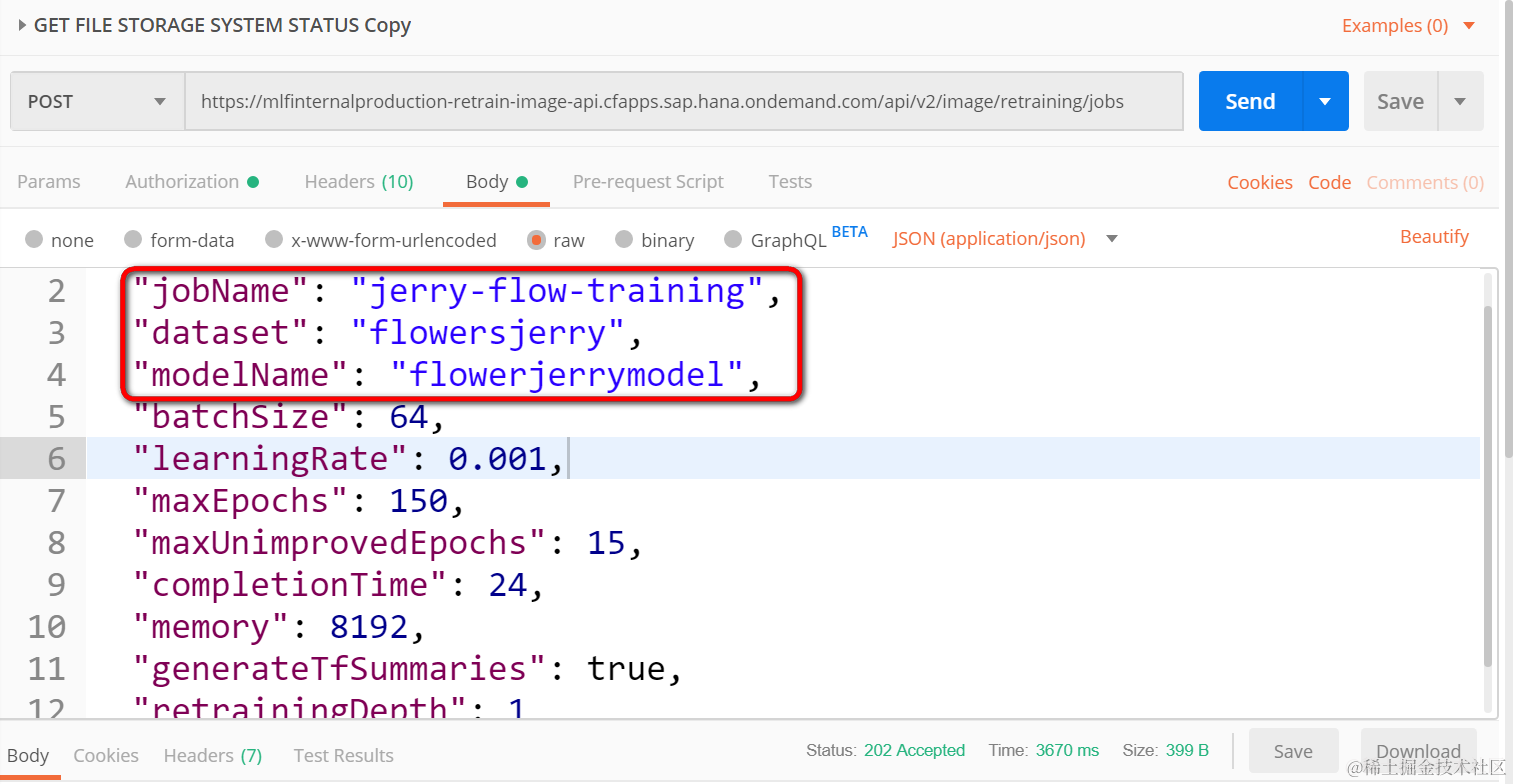Click the memory value 8192

pos(369,626)
